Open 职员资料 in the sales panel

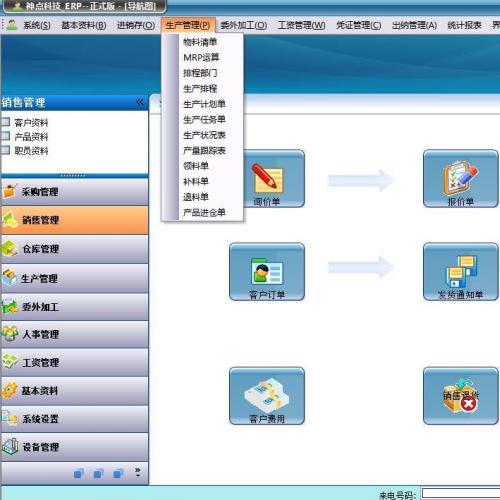point(31,151)
